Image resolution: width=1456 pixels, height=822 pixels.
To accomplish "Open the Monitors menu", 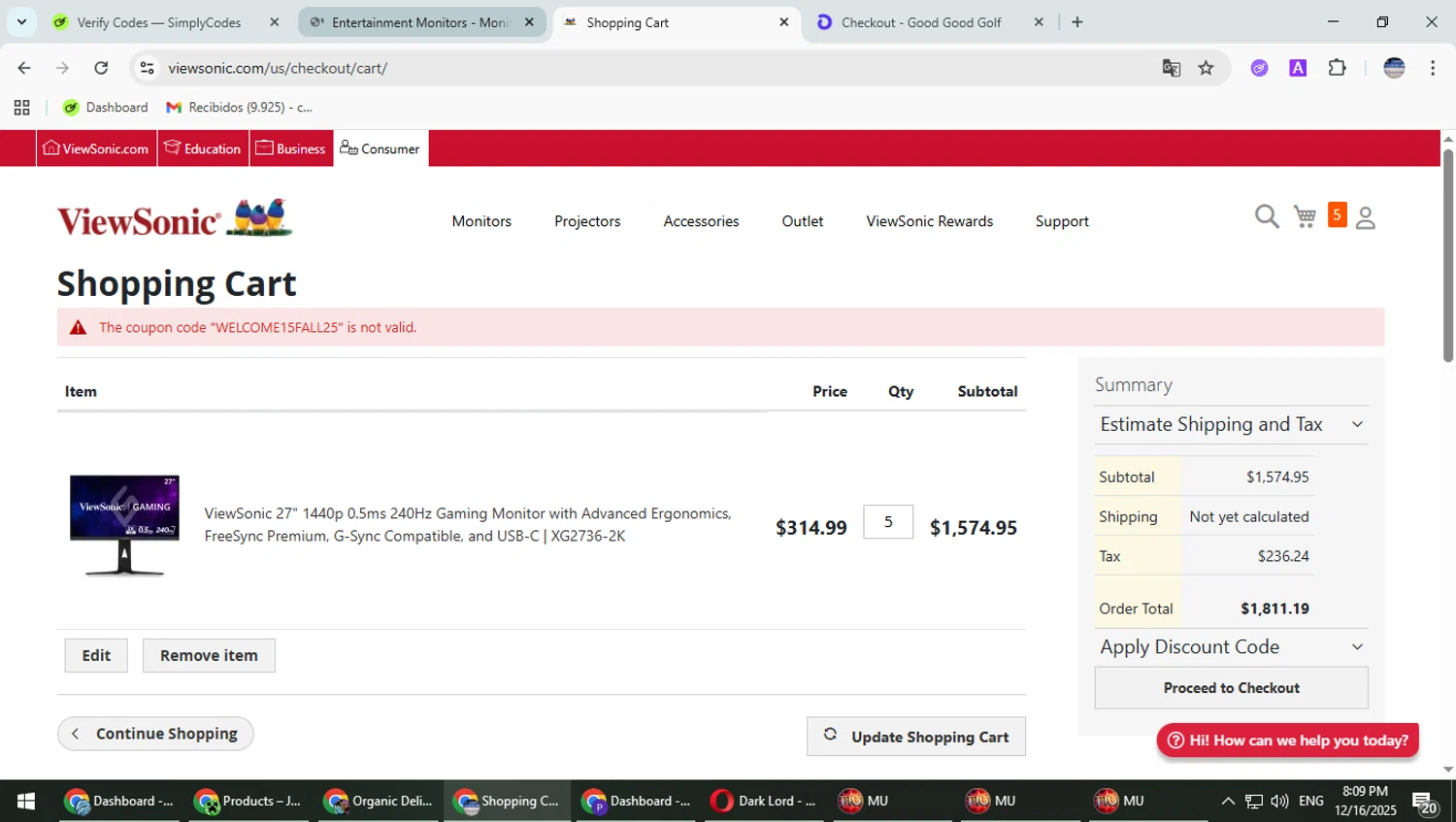I will [x=481, y=221].
